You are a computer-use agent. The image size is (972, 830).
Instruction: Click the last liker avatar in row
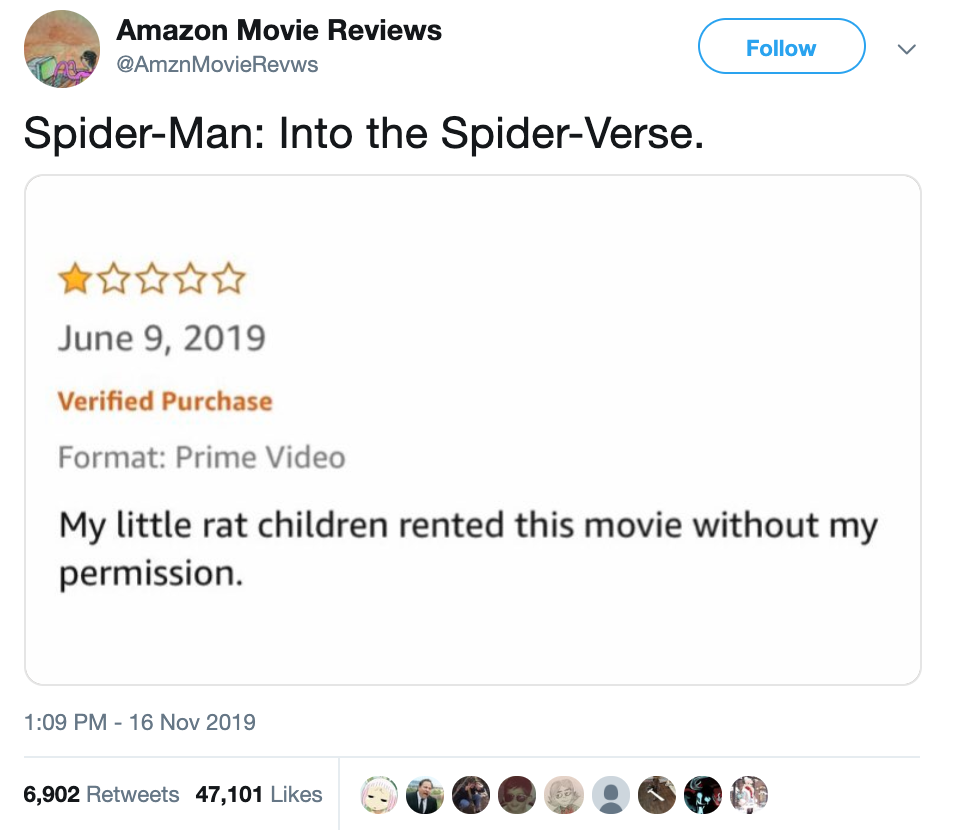click(x=749, y=795)
